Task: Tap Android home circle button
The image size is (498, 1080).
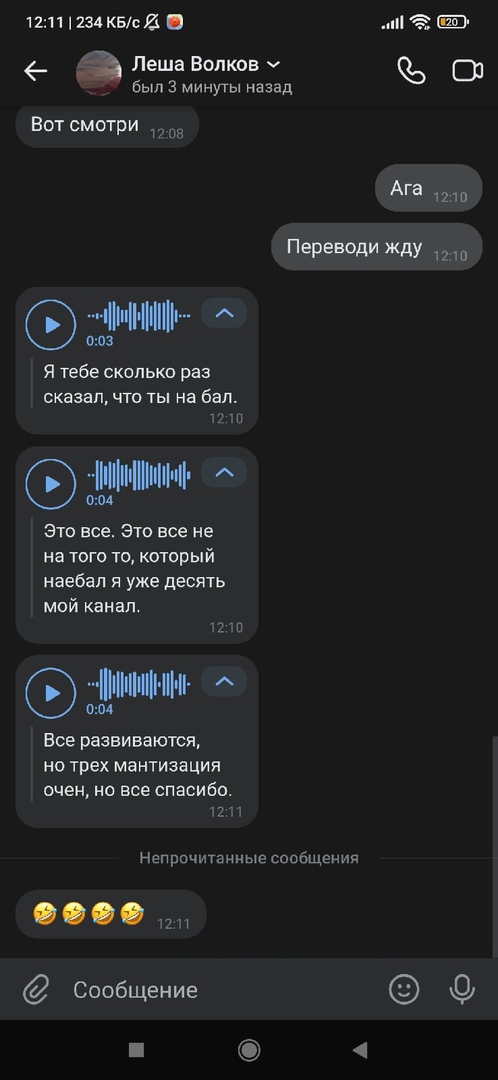Action: (249, 1050)
